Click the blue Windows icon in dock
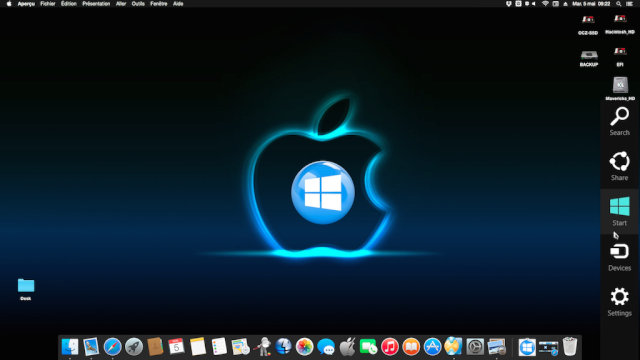The image size is (640, 360). [527, 347]
